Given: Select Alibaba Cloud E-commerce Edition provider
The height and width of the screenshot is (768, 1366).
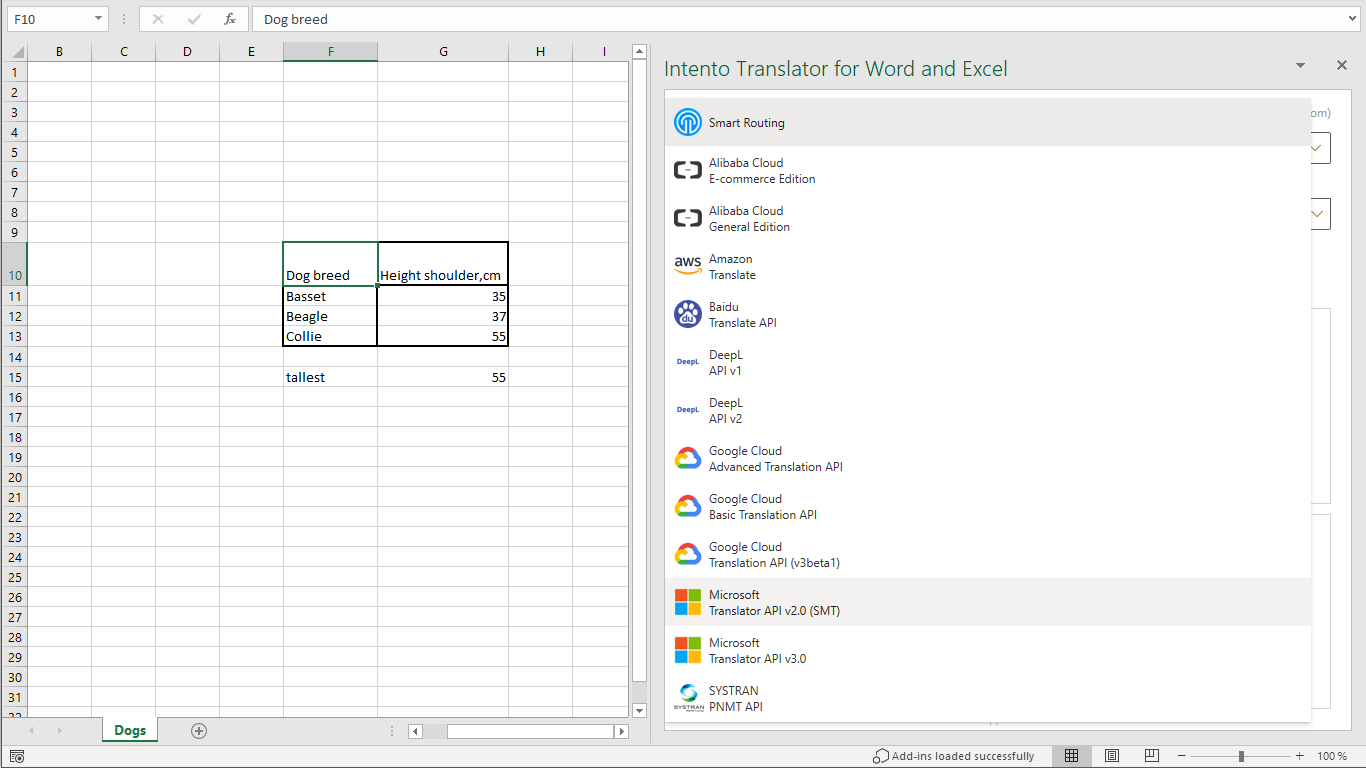Looking at the screenshot, I should pyautogui.click(x=987, y=170).
